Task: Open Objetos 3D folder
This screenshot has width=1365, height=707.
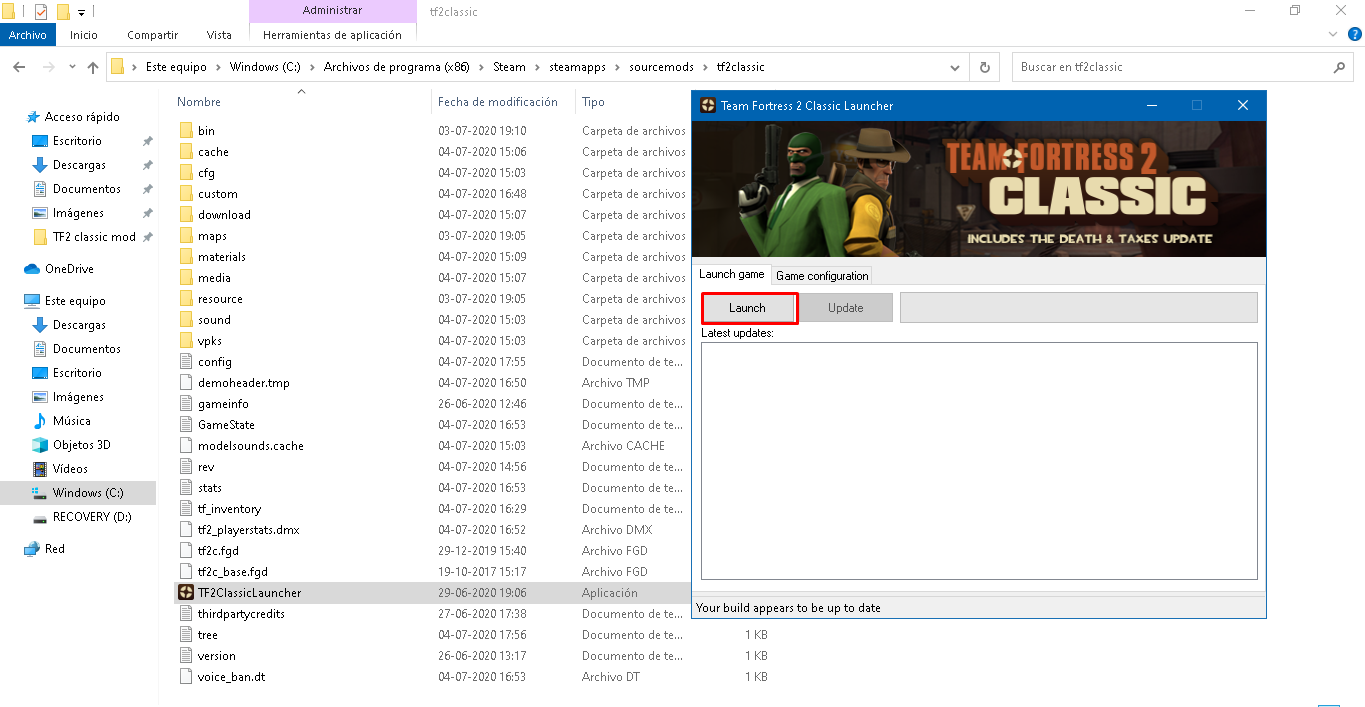Action: point(81,445)
